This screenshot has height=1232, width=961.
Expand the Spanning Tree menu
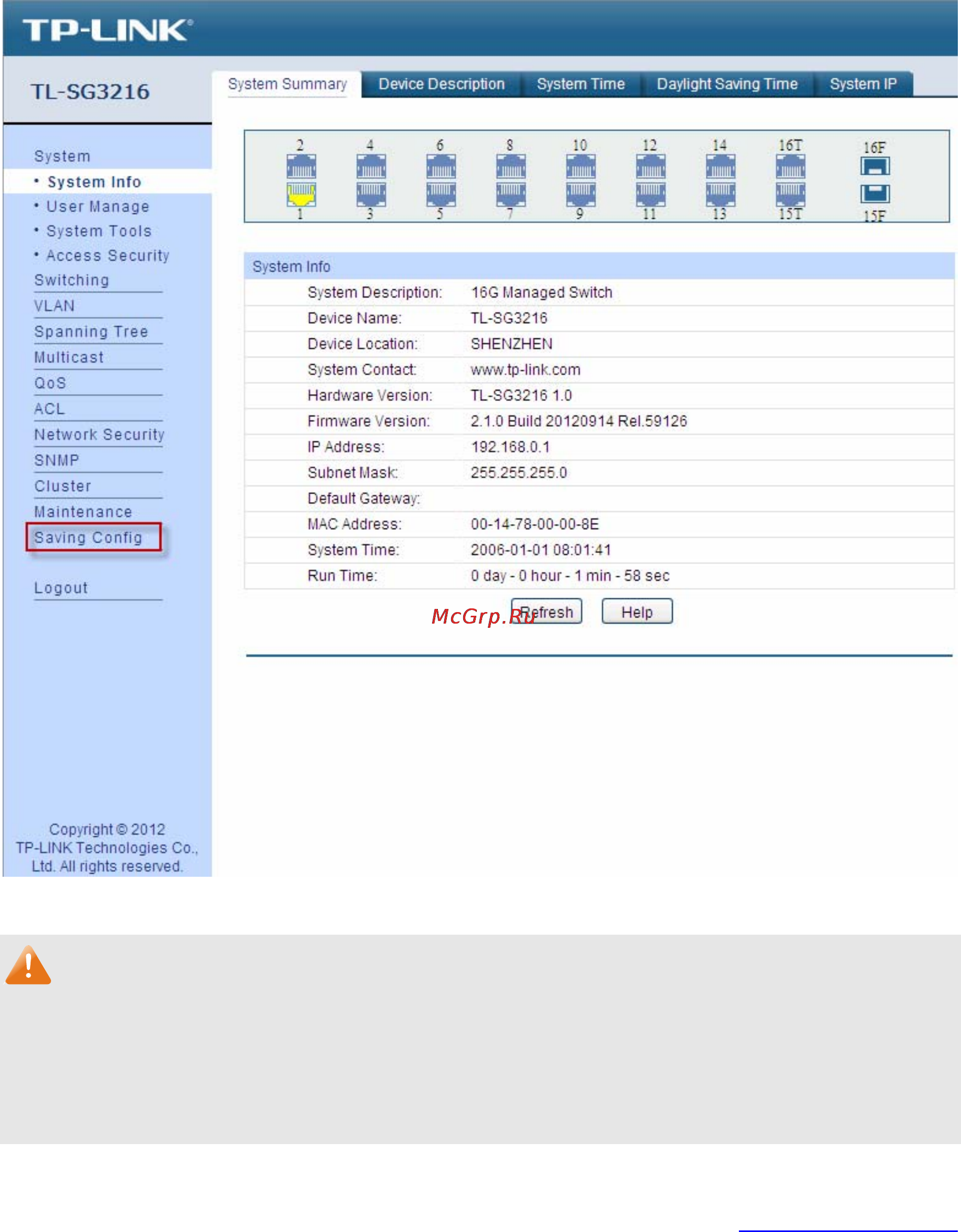click(x=92, y=332)
